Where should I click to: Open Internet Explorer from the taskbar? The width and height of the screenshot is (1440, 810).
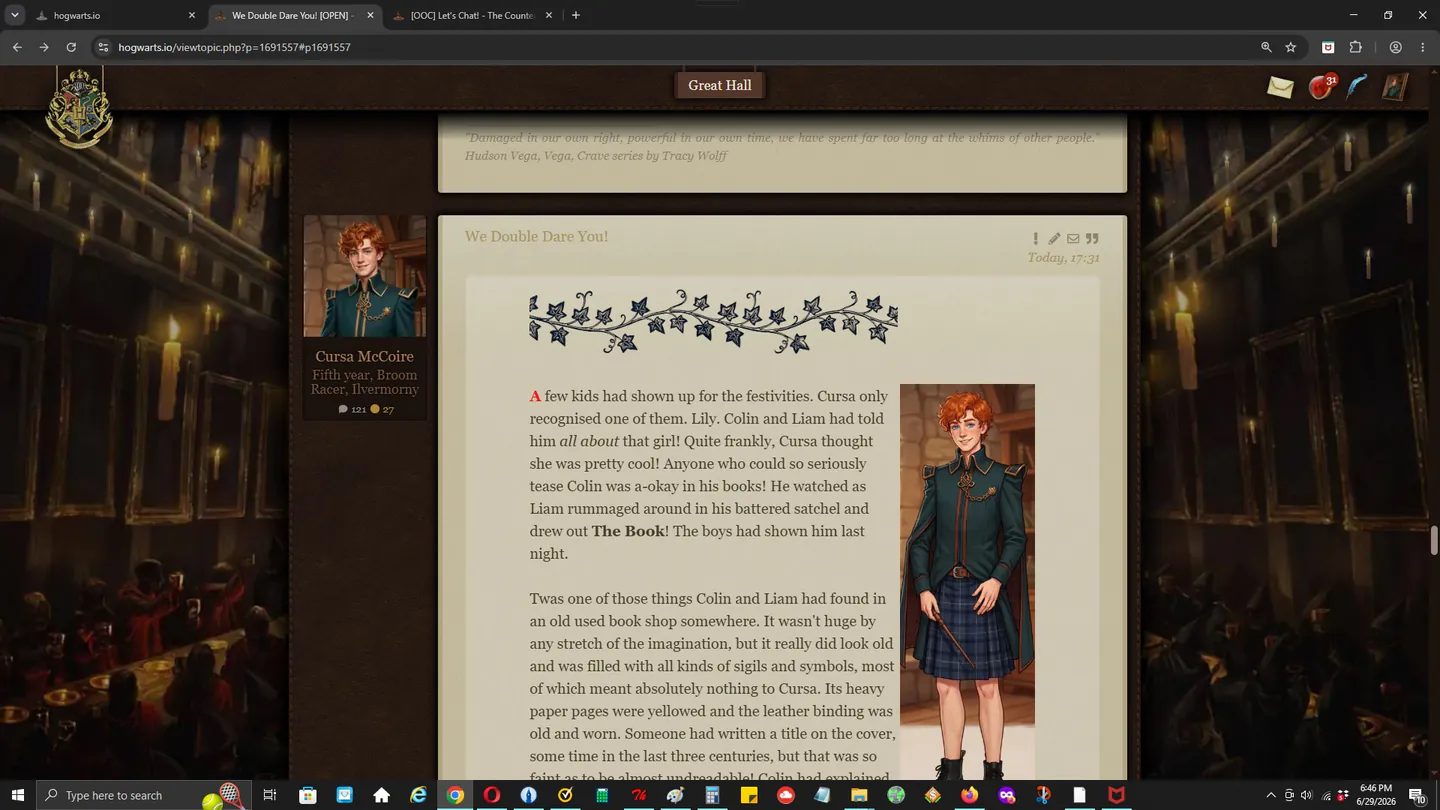pyautogui.click(x=418, y=795)
